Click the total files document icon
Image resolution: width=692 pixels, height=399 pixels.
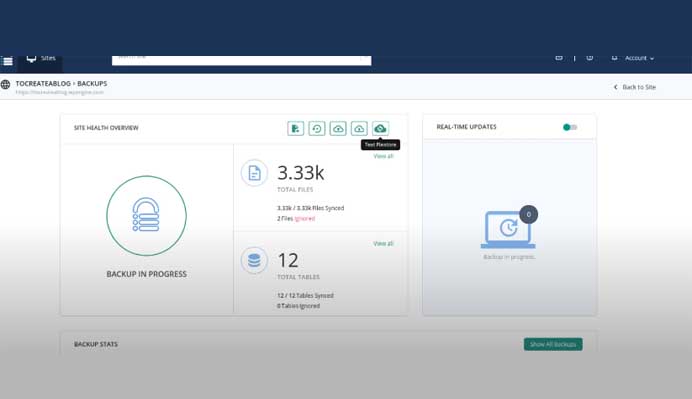tap(254, 173)
